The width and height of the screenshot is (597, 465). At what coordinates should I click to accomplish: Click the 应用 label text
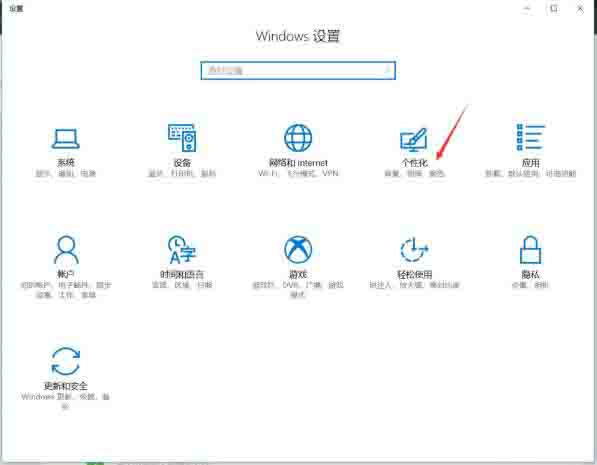tap(530, 163)
